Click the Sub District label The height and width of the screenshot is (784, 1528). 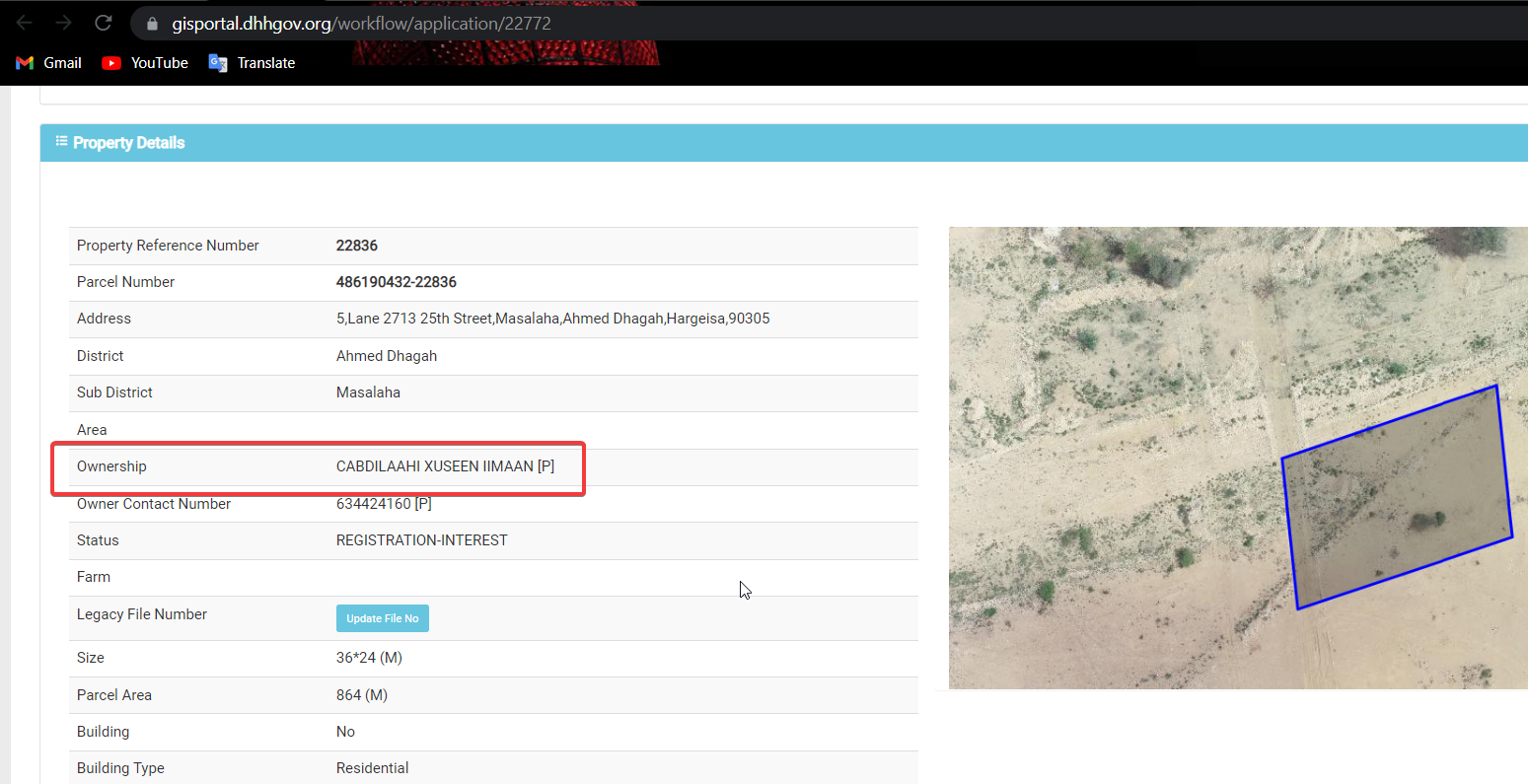pyautogui.click(x=114, y=392)
